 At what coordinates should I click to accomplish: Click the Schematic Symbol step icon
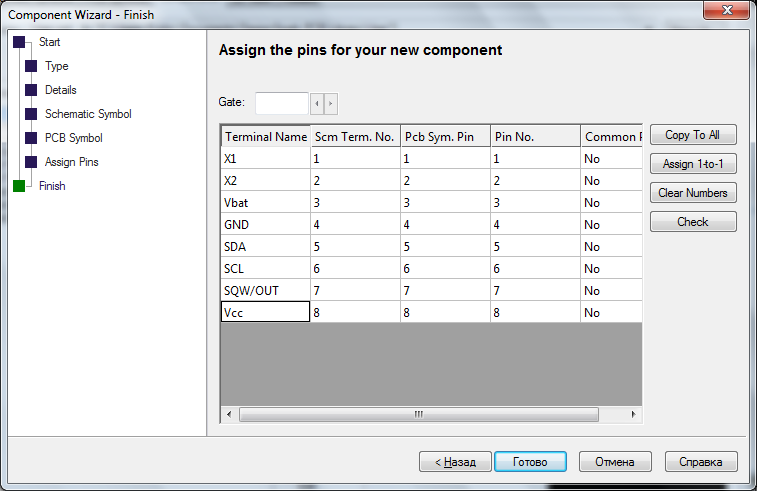click(31, 114)
